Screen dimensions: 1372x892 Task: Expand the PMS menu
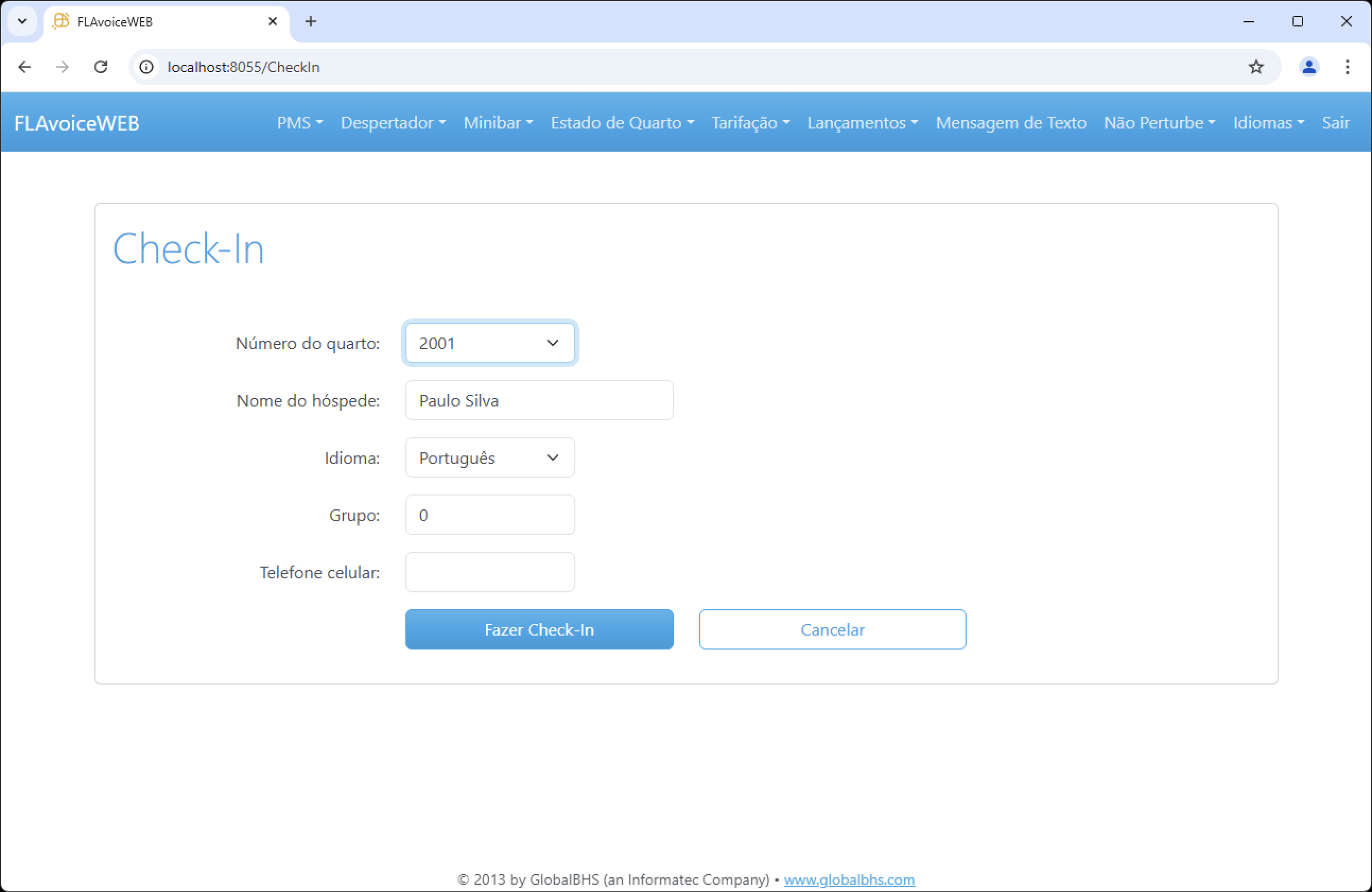(299, 123)
